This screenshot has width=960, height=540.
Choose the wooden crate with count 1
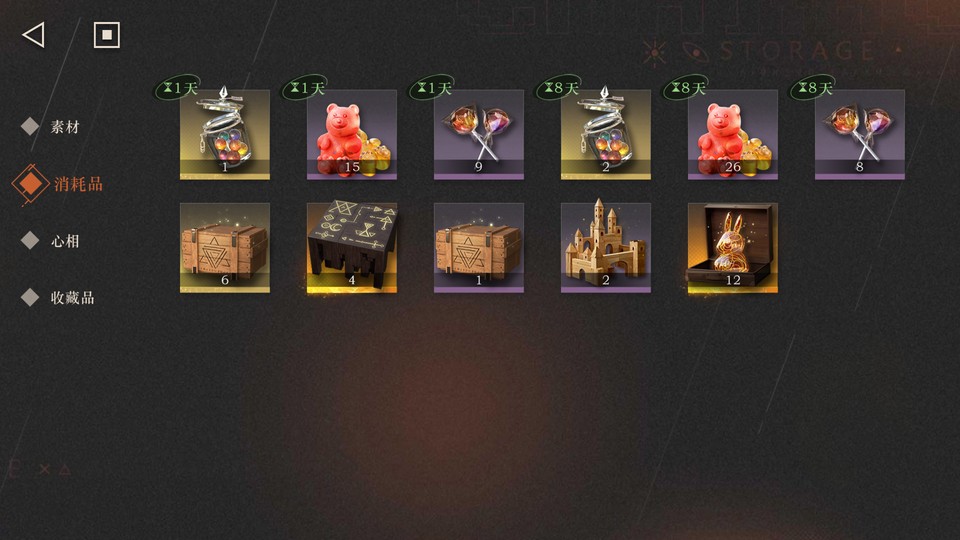[x=479, y=247]
